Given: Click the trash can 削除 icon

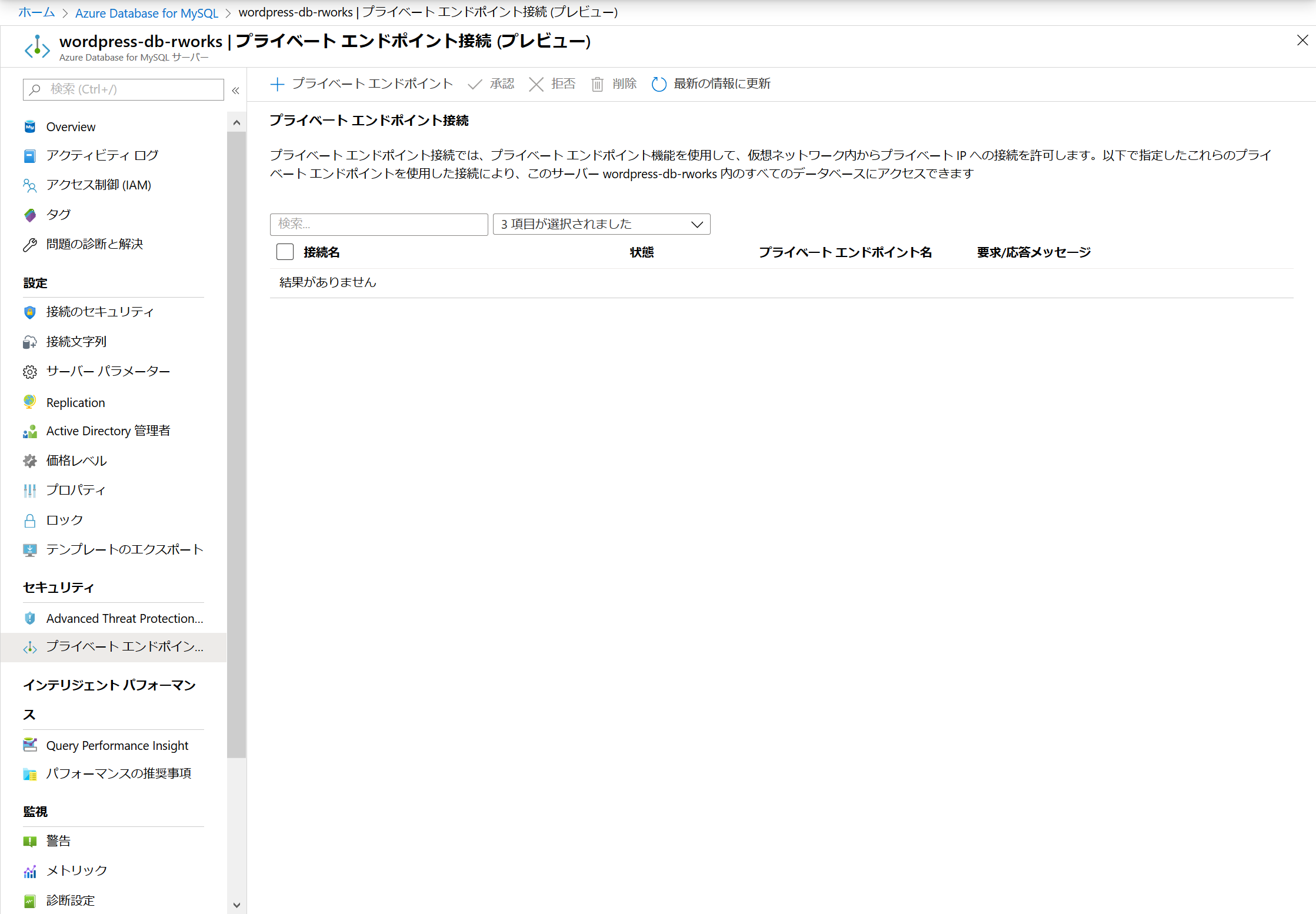Looking at the screenshot, I should coord(597,84).
